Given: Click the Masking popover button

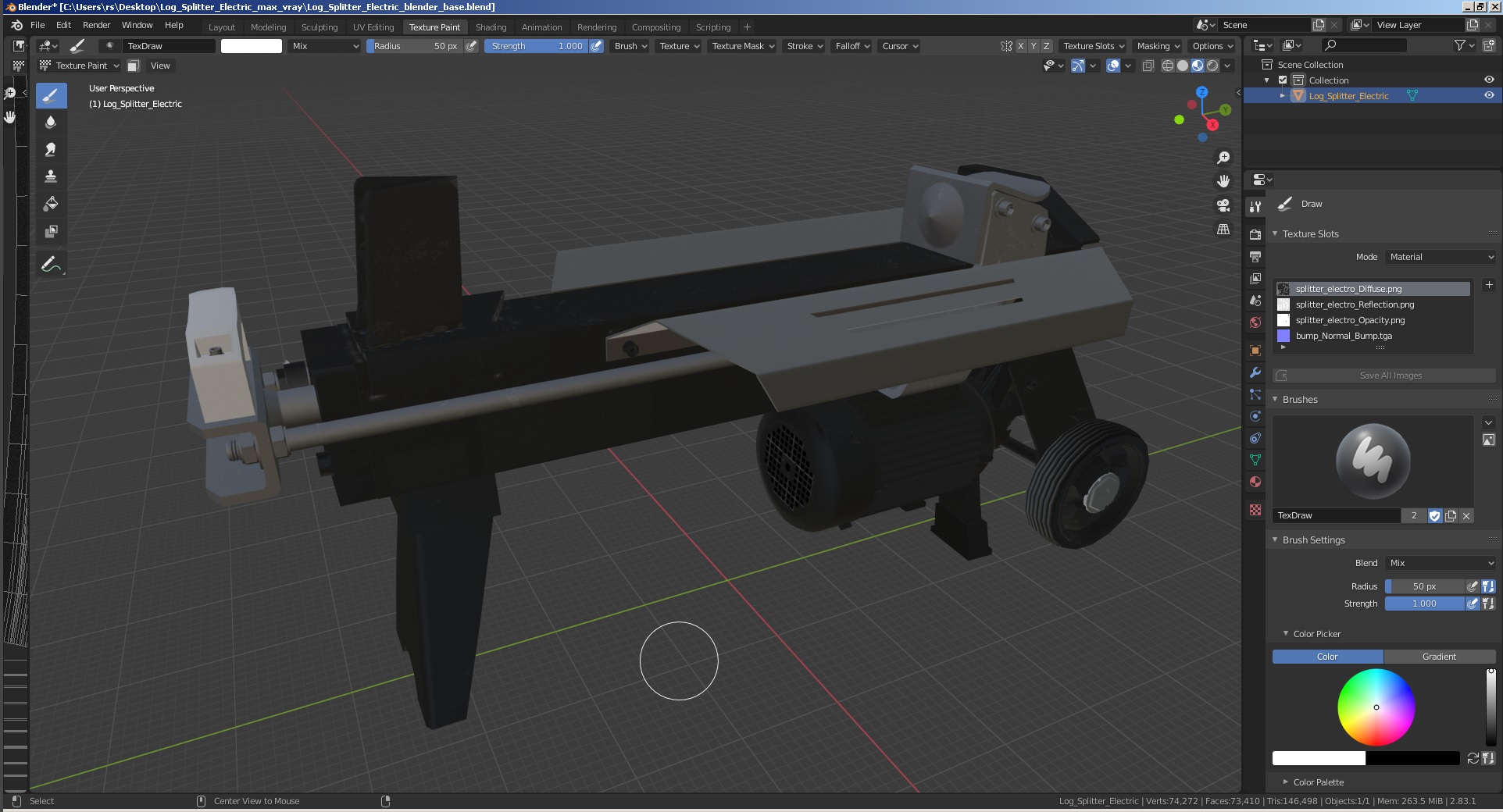Looking at the screenshot, I should pos(1158,46).
